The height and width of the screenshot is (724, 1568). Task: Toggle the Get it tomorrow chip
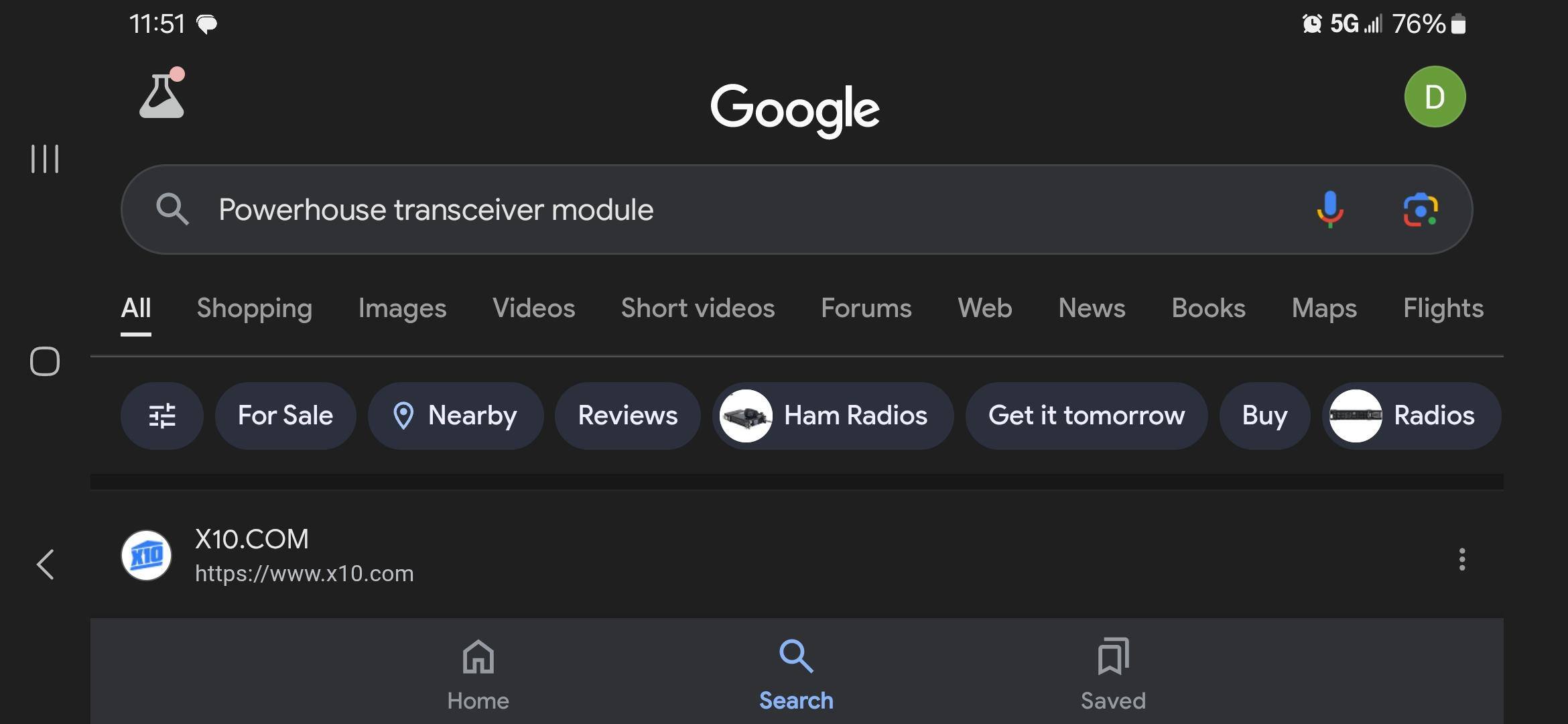click(x=1086, y=416)
